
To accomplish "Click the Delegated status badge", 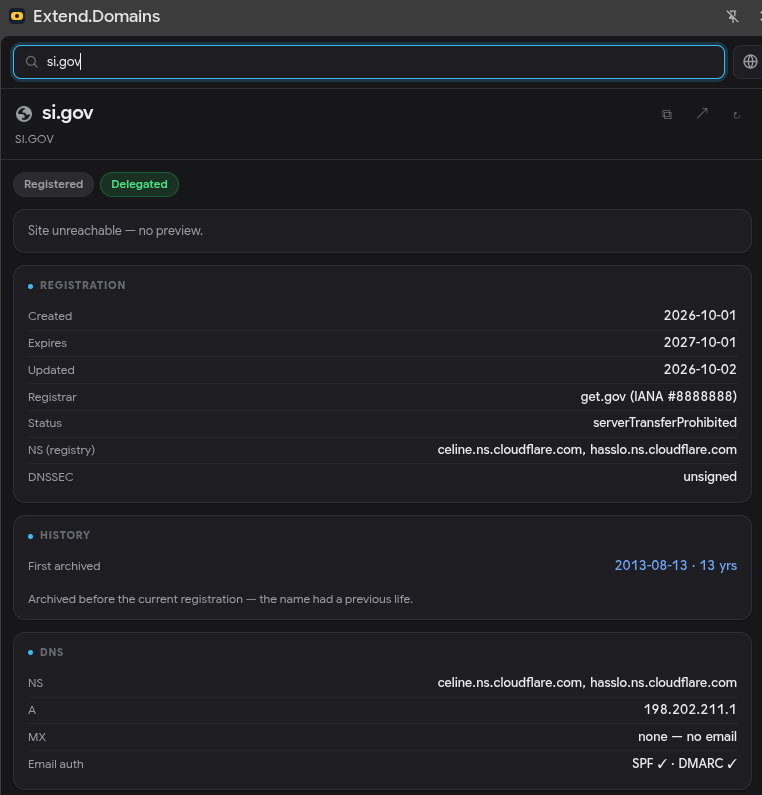I will pyautogui.click(x=139, y=184).
